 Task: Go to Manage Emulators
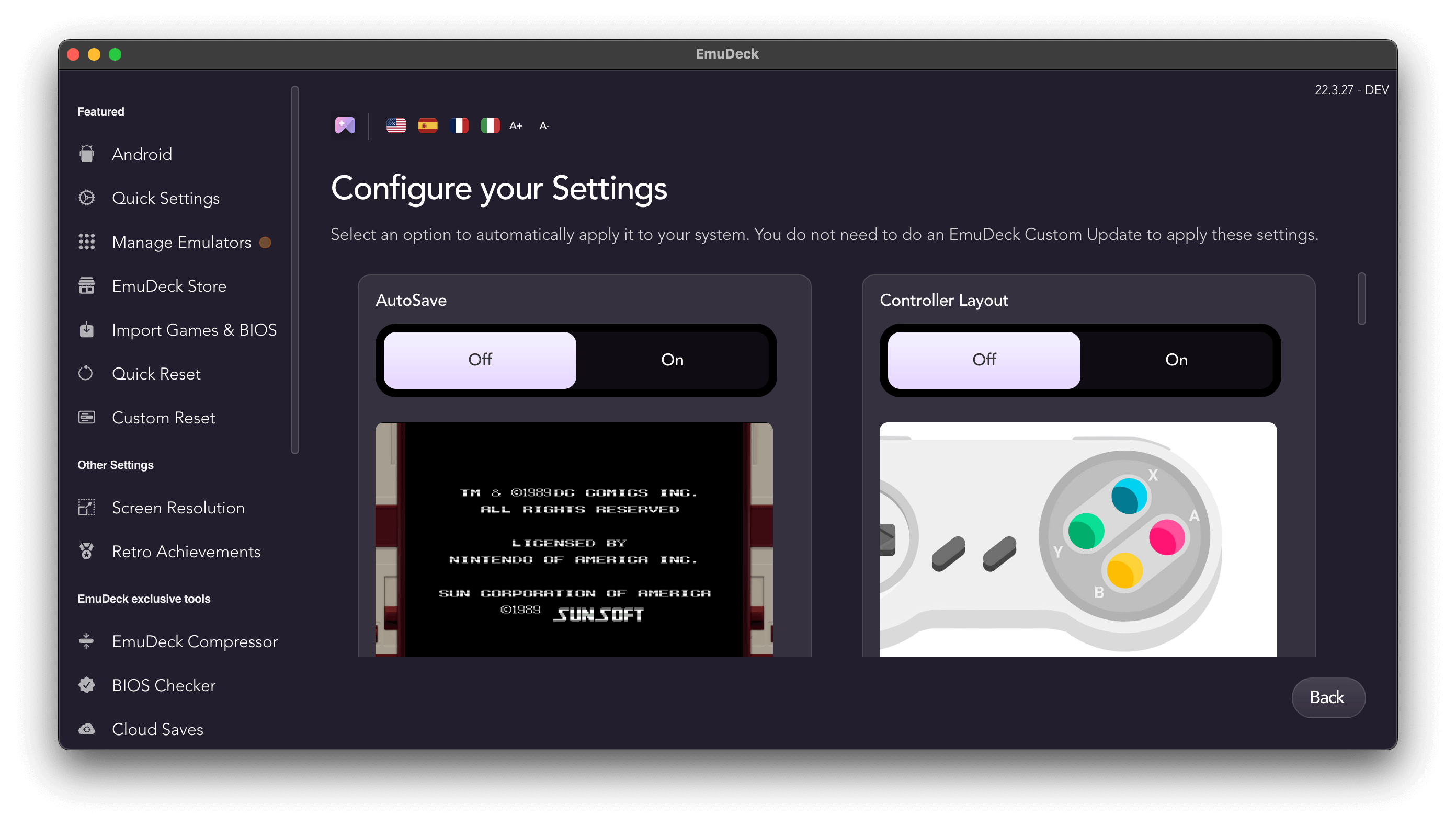182,243
